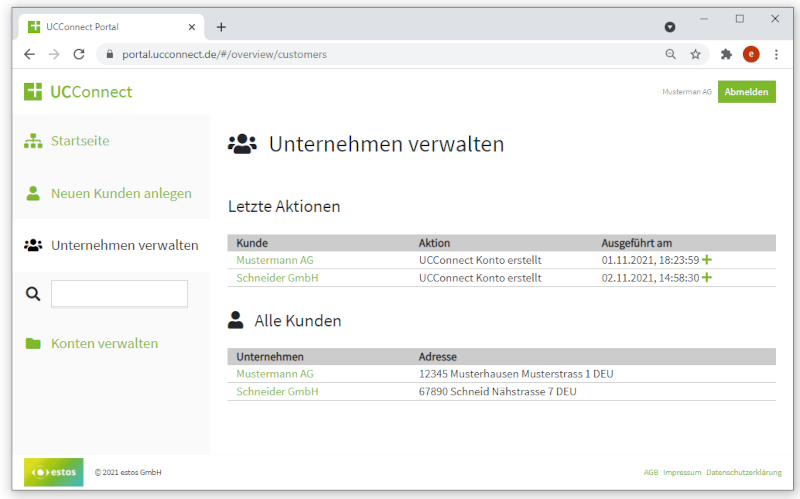800x499 pixels.
Task: Click the folder icon for Konten verwalten
Action: (x=33, y=344)
